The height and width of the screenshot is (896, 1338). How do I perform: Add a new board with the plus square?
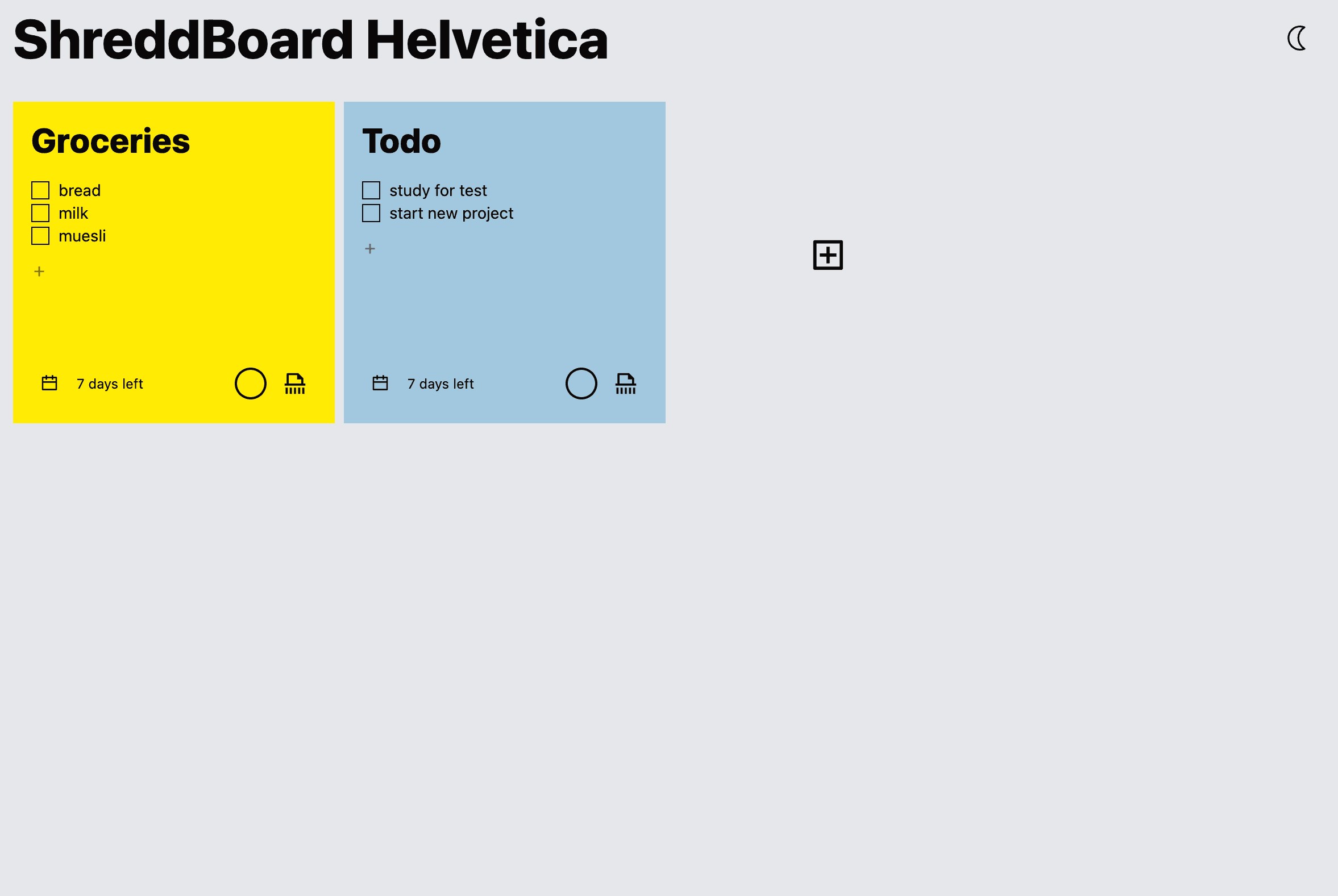point(828,255)
